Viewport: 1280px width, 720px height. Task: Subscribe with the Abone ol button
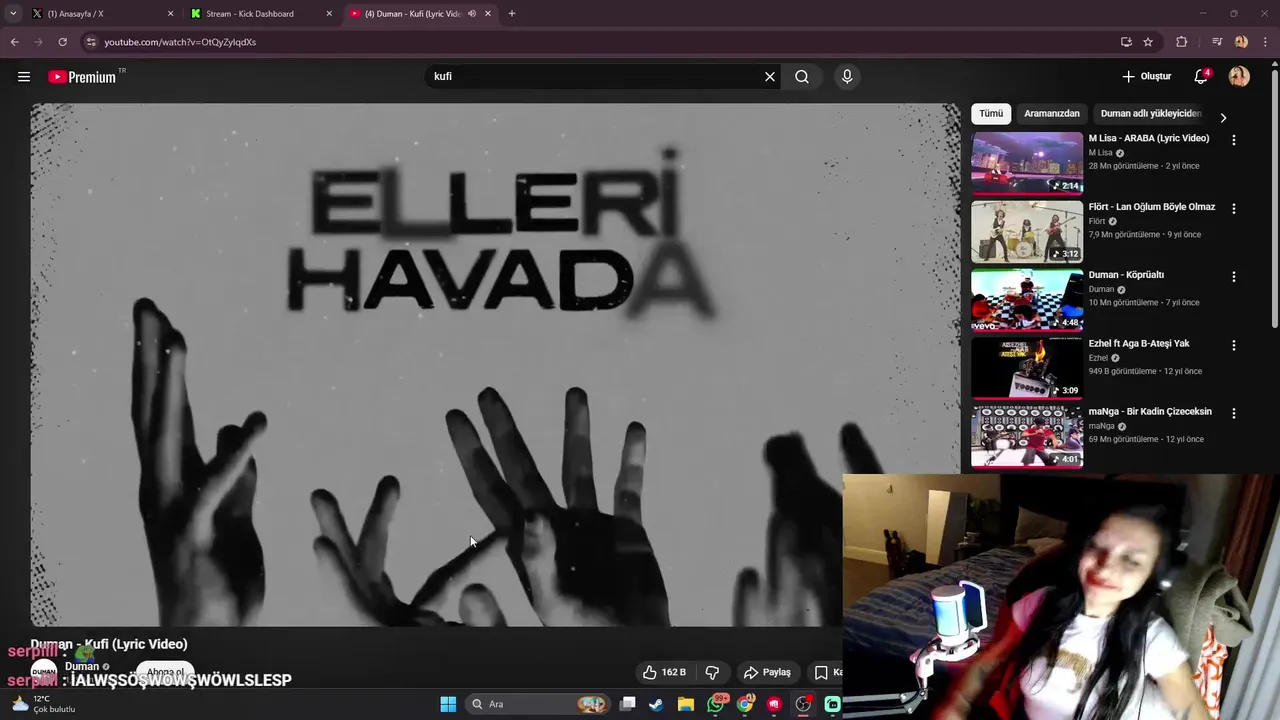165,672
